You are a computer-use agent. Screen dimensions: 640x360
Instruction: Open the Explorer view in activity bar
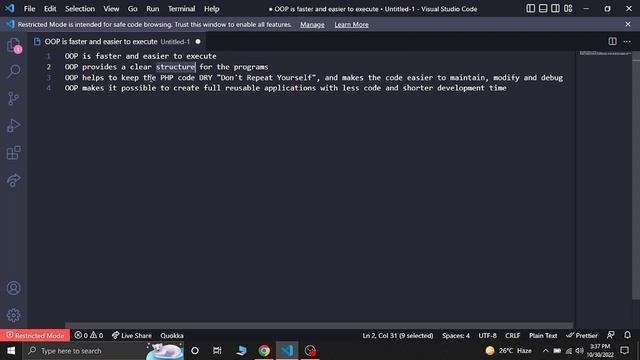point(13,45)
